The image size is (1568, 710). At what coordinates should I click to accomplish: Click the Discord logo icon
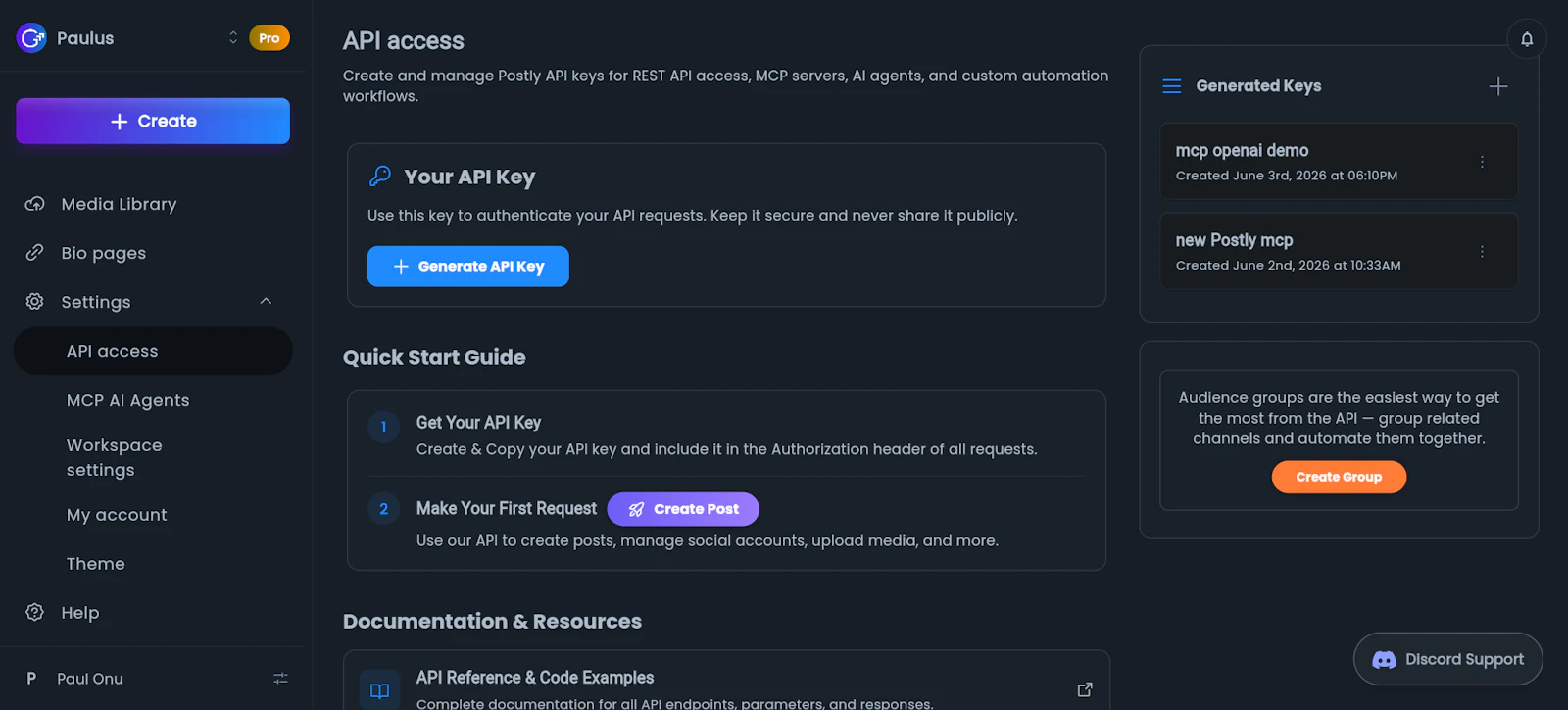(1384, 660)
